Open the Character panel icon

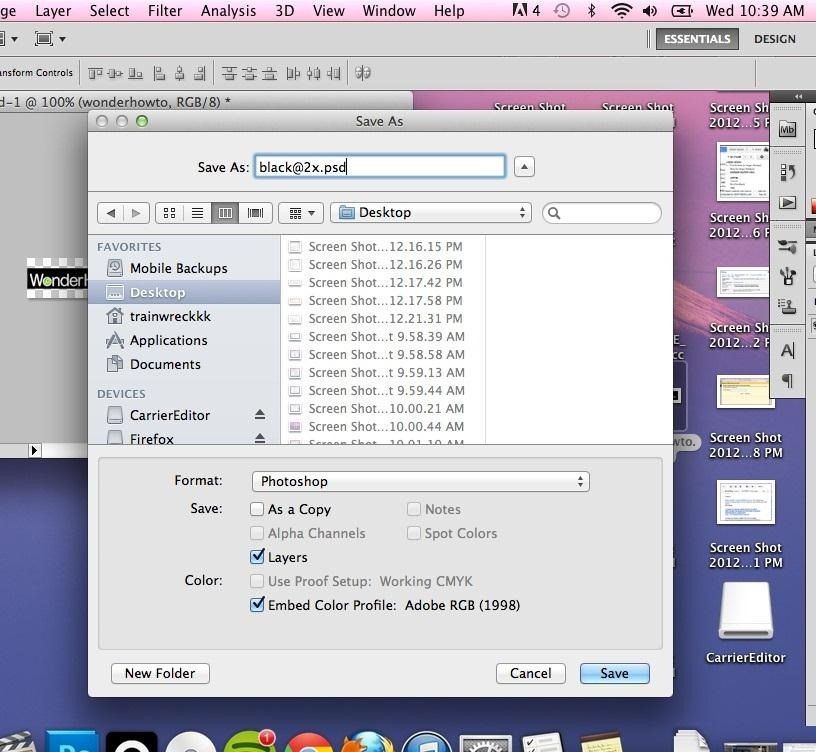click(x=788, y=351)
